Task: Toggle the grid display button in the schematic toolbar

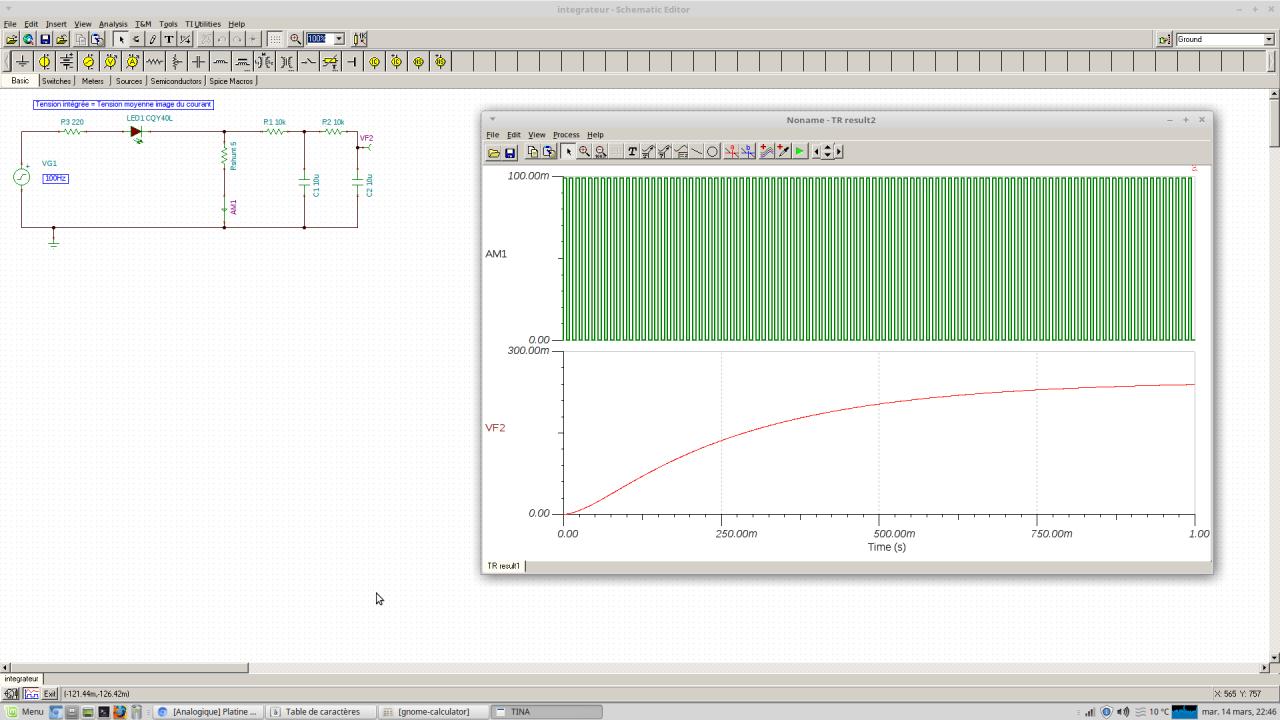Action: [274, 39]
